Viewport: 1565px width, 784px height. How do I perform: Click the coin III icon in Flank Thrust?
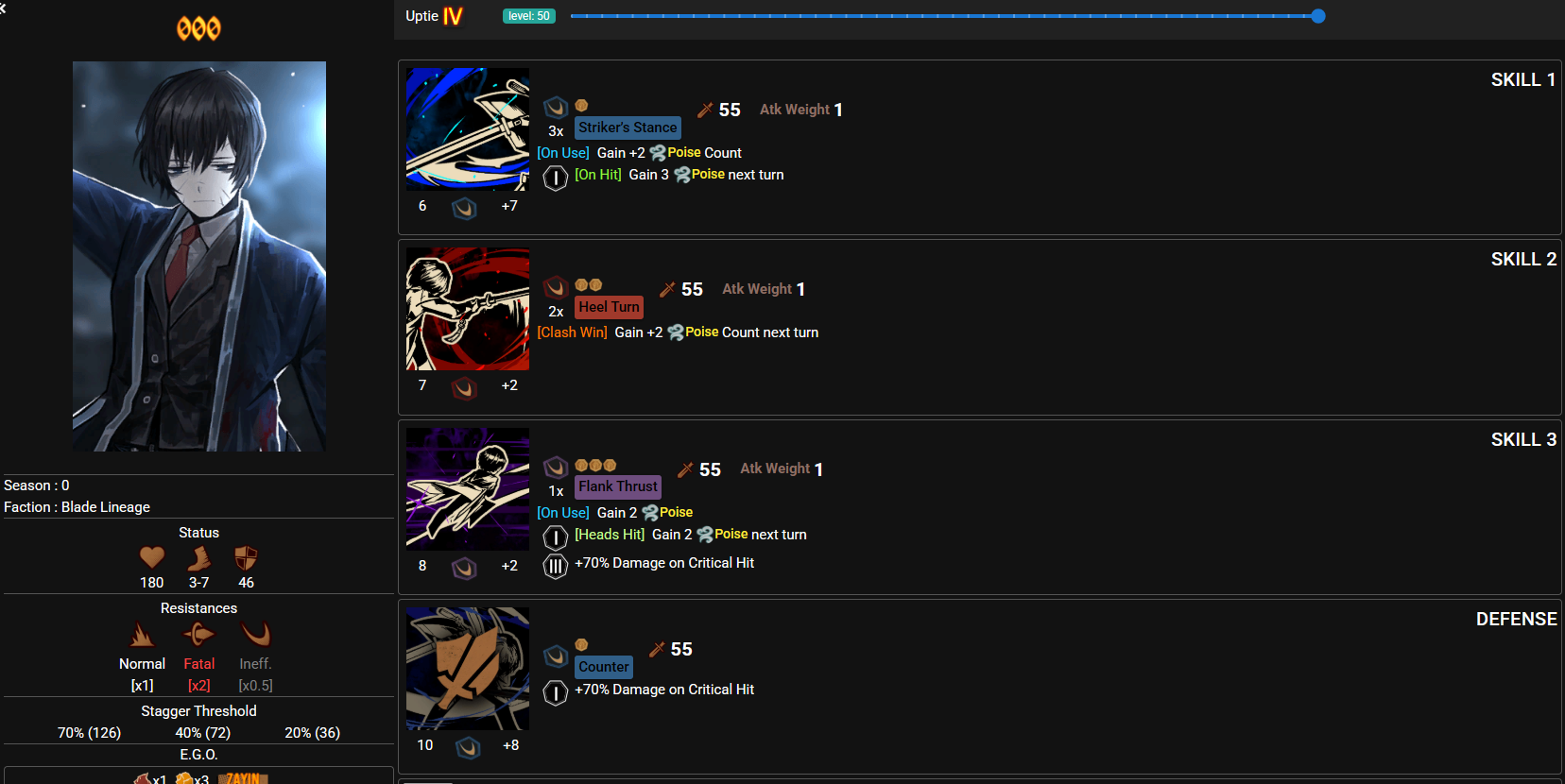pos(556,566)
